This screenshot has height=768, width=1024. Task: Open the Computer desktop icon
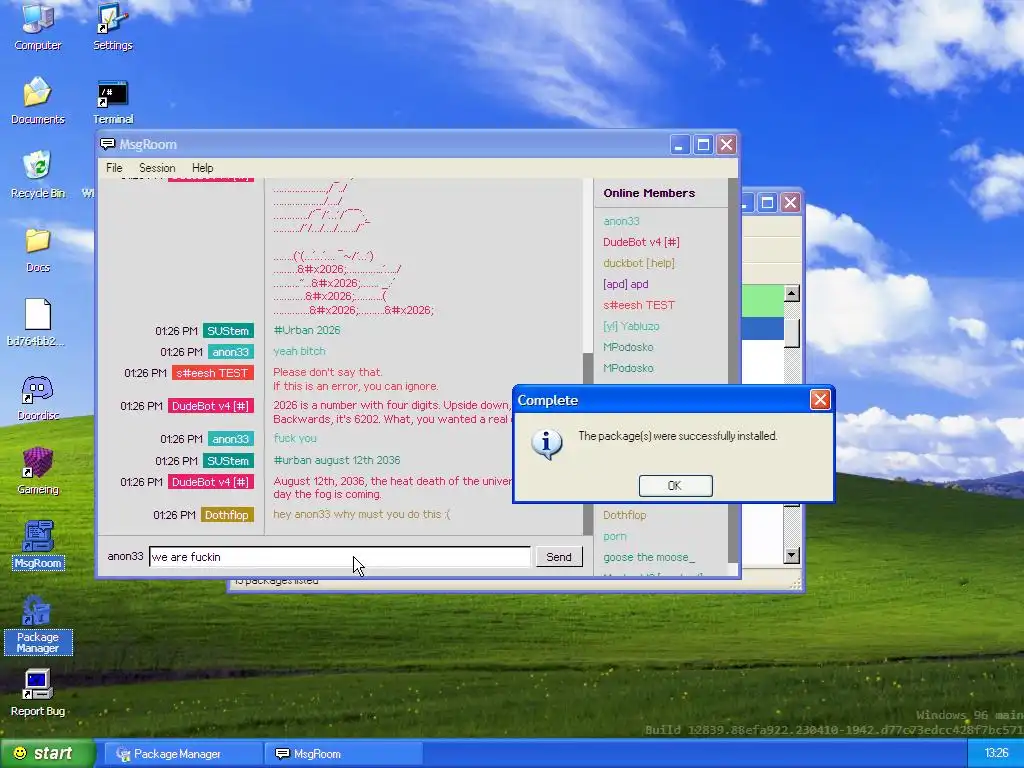pyautogui.click(x=38, y=26)
